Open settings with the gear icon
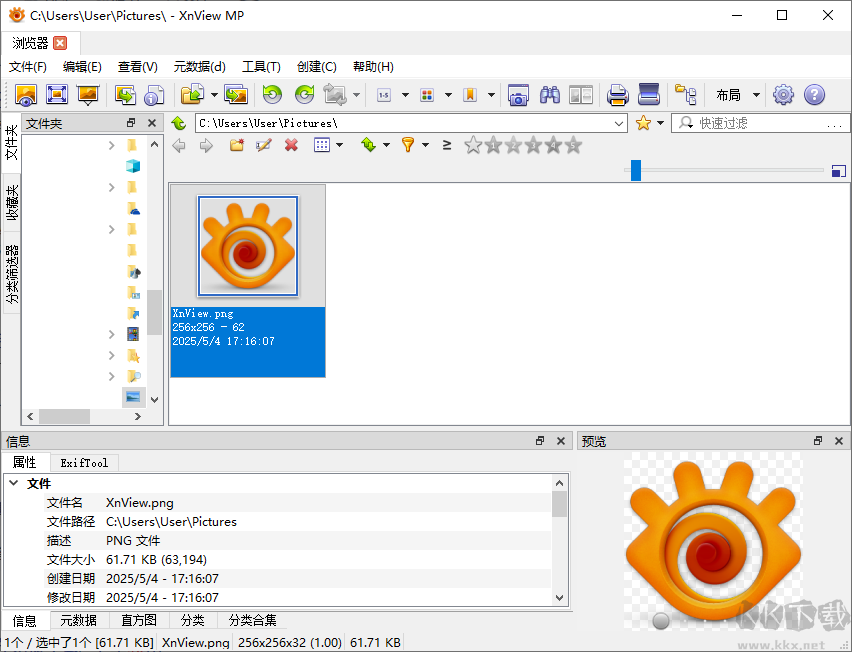The image size is (852, 652). coord(783,95)
